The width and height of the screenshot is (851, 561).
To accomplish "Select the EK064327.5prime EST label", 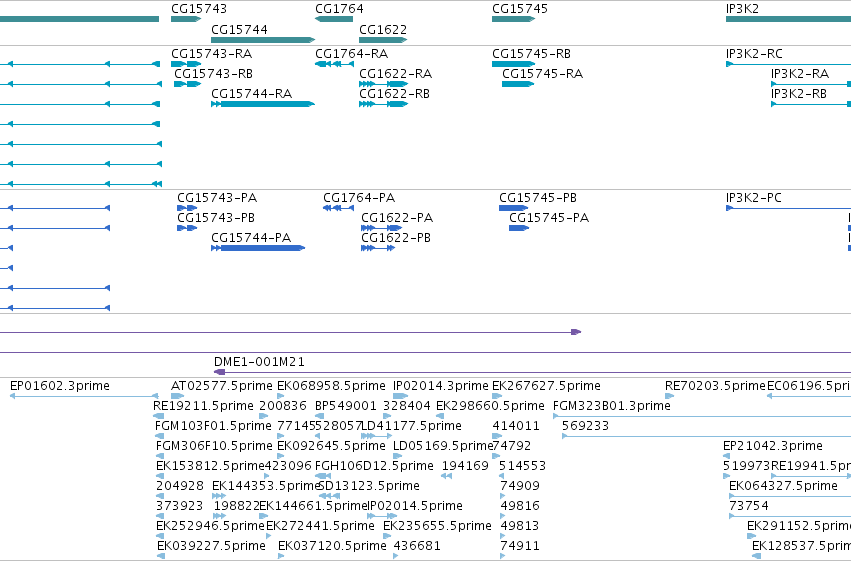I will click(784, 486).
